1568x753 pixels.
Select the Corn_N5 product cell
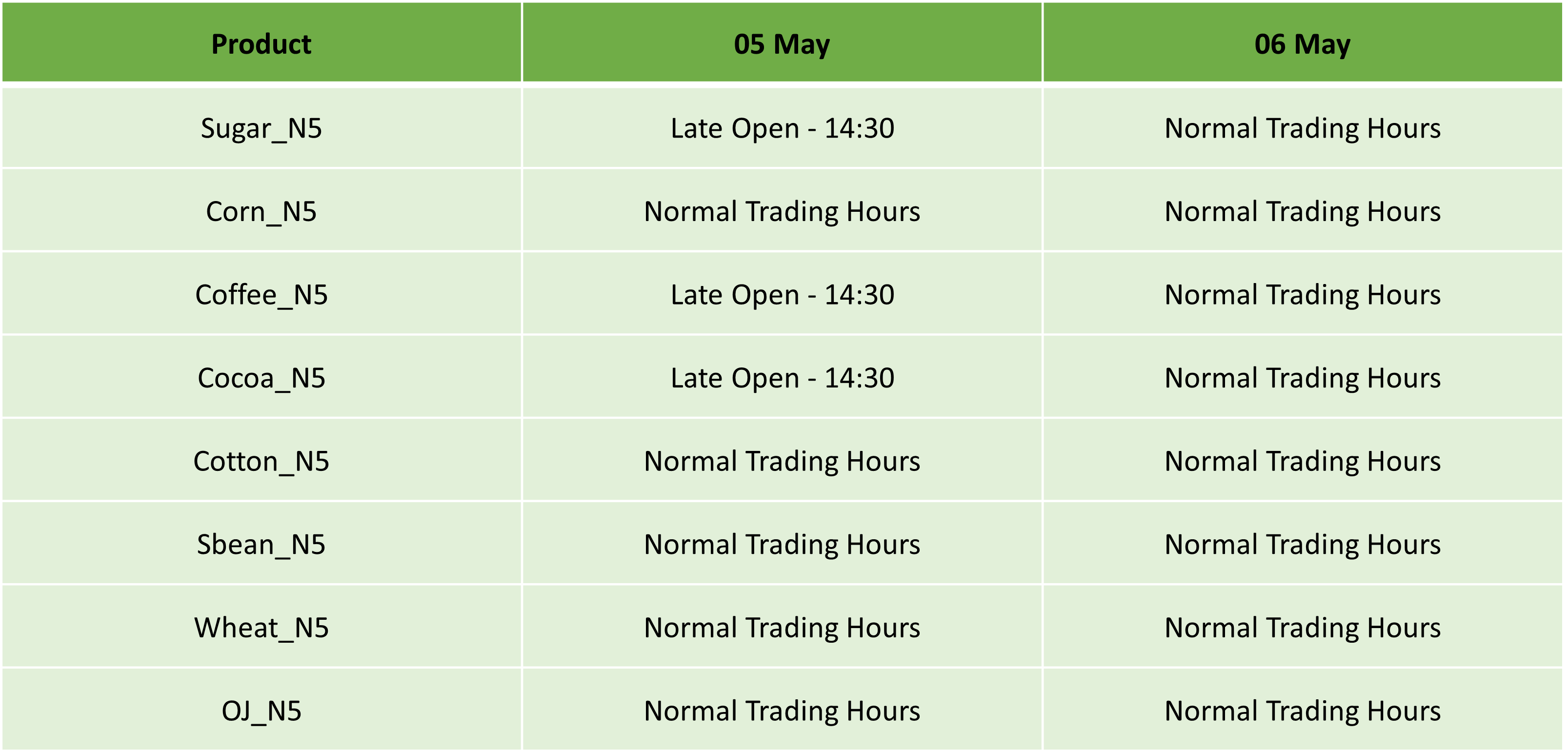[x=261, y=211]
